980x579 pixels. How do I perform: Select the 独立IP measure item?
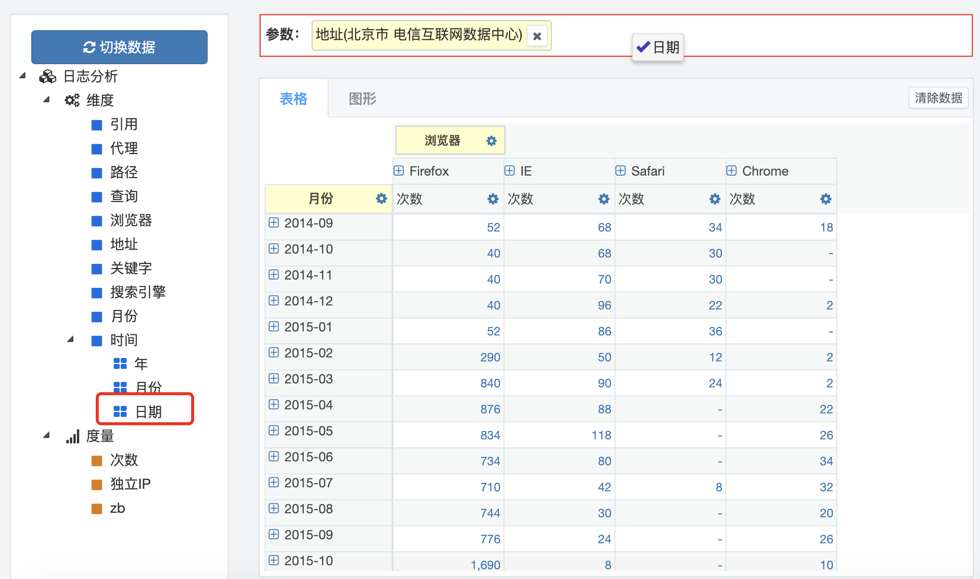click(130, 484)
